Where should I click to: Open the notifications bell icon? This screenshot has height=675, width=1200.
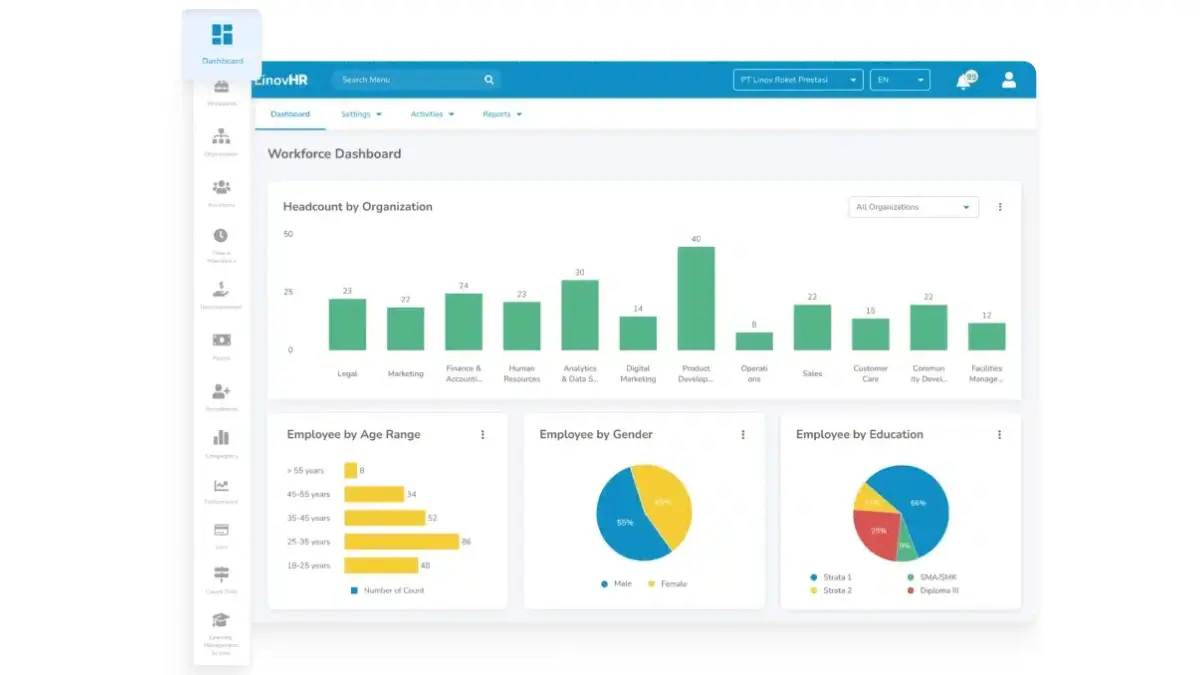[x=963, y=80]
